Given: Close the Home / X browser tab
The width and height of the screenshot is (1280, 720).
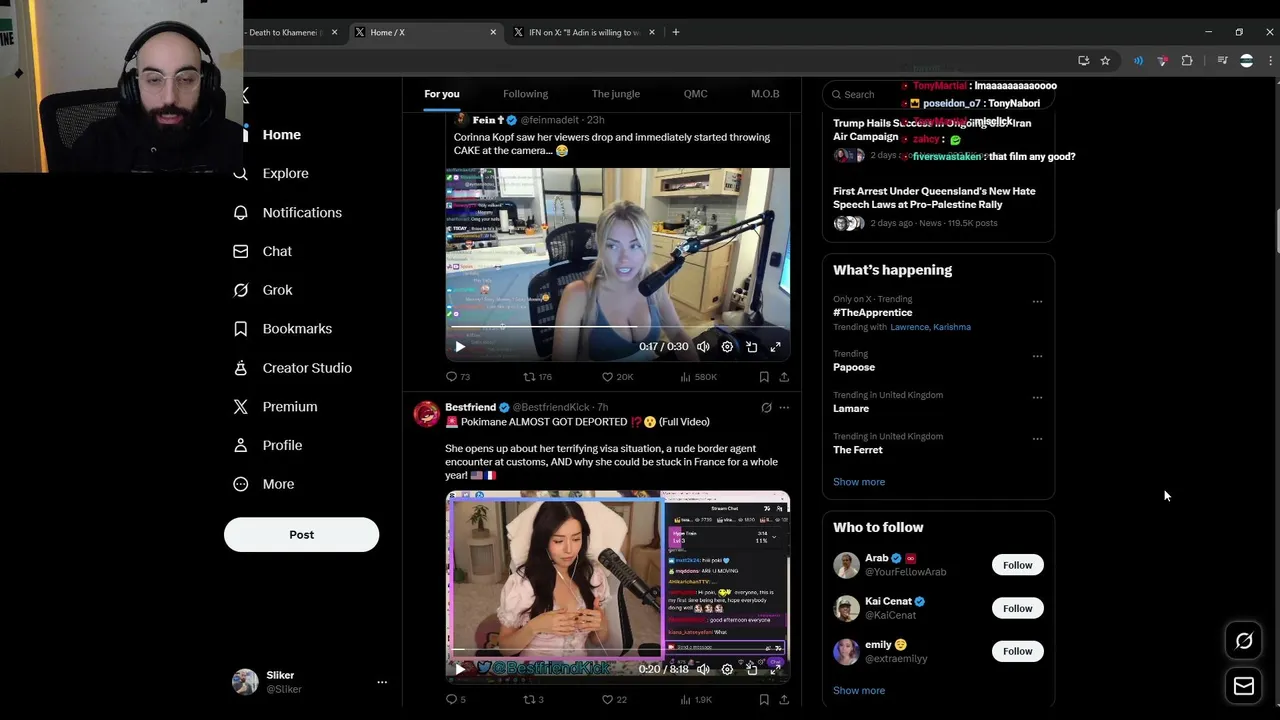Looking at the screenshot, I should point(493,32).
